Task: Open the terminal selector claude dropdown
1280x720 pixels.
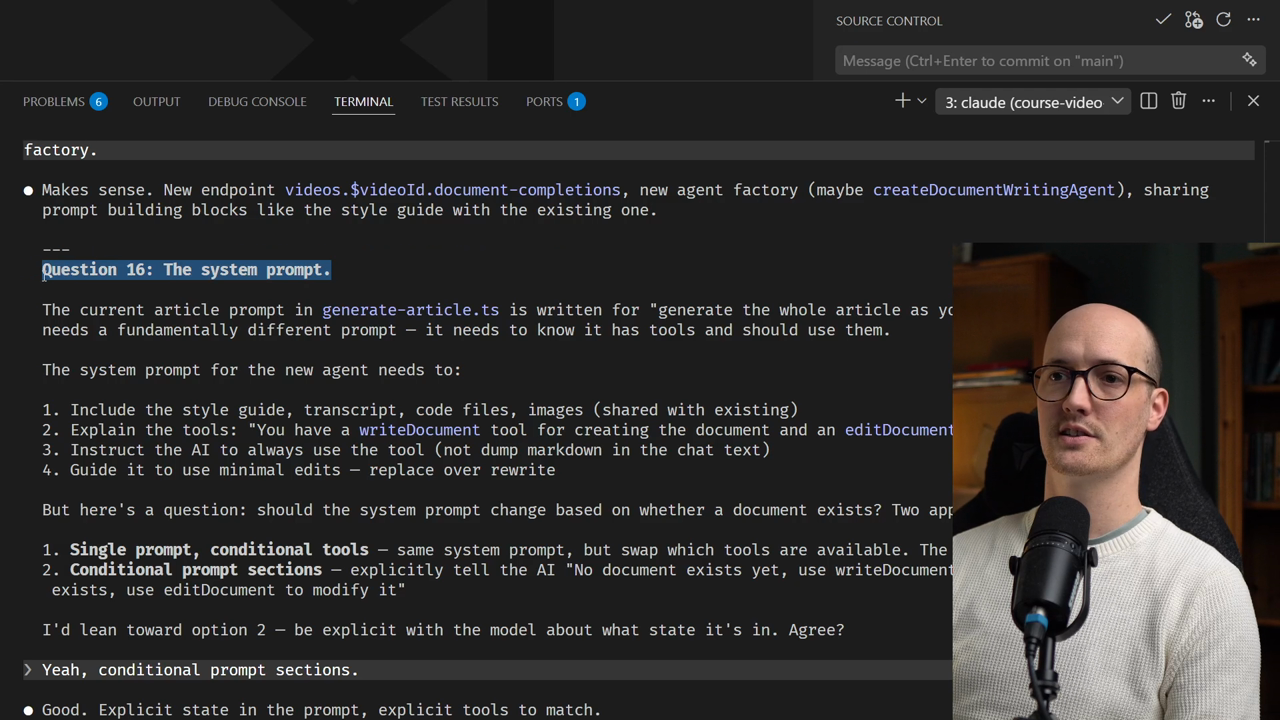Action: pyautogui.click(x=1034, y=102)
